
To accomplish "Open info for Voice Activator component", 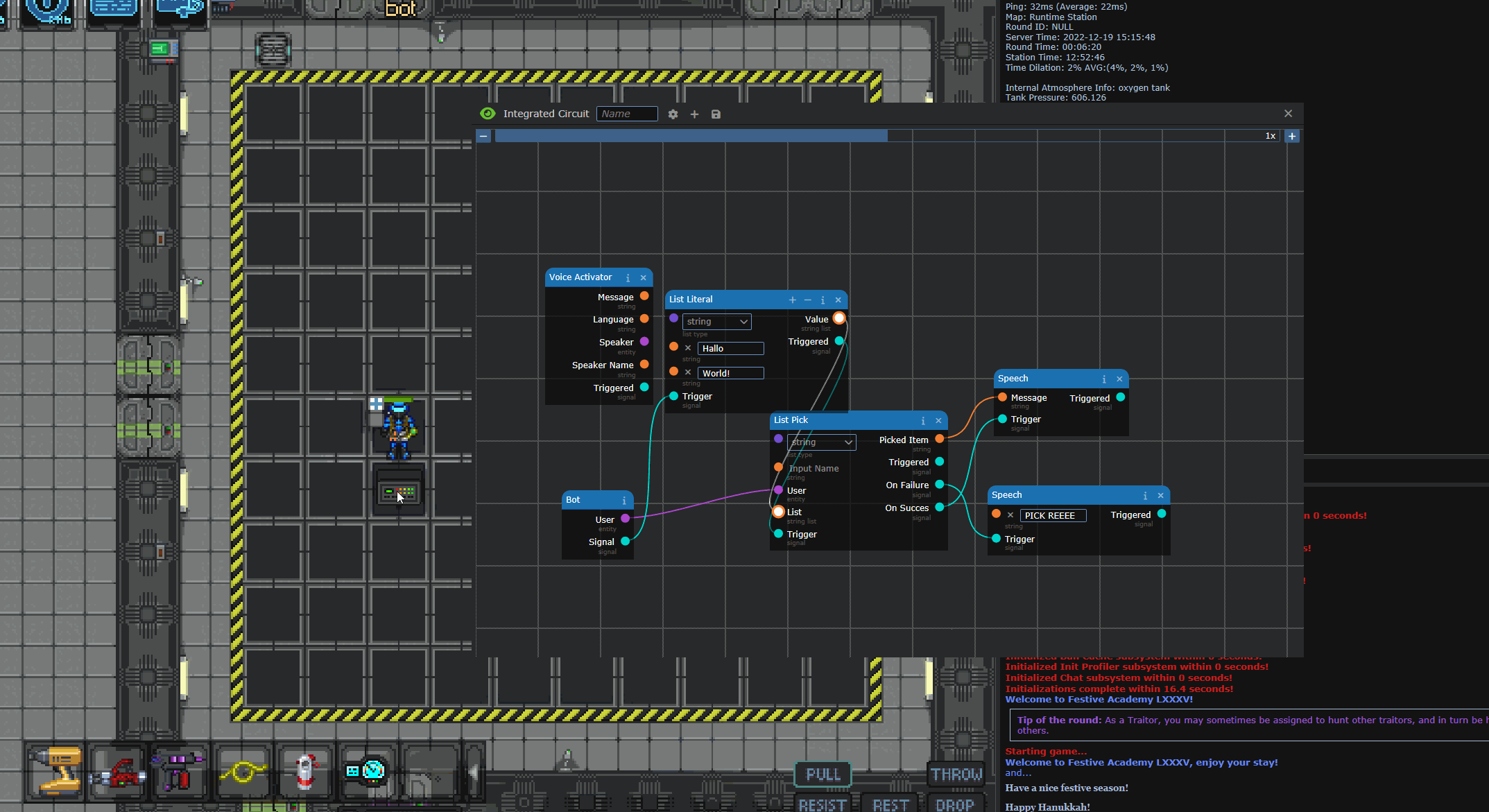I will [628, 278].
